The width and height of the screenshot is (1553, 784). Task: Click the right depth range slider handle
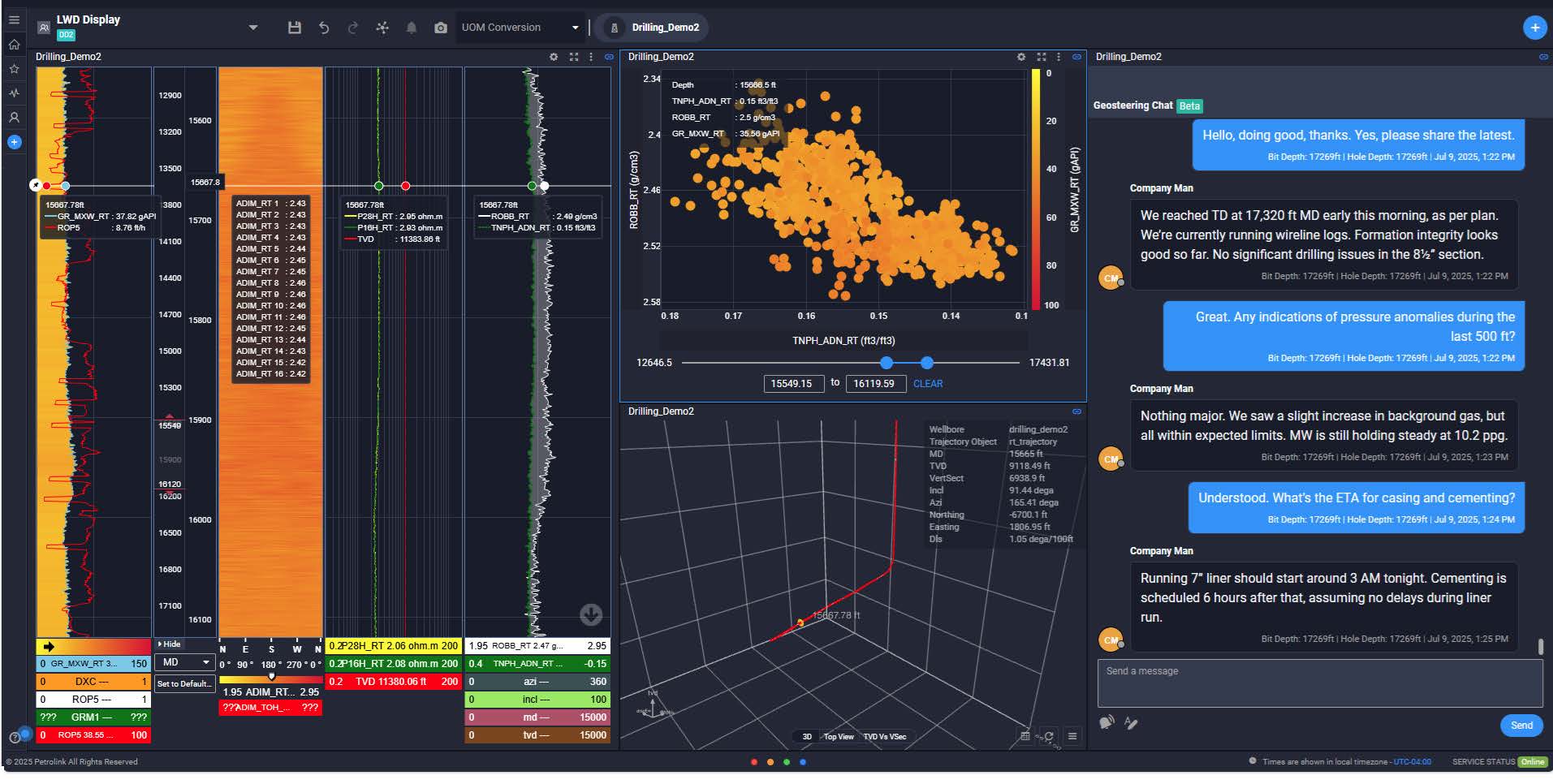927,363
